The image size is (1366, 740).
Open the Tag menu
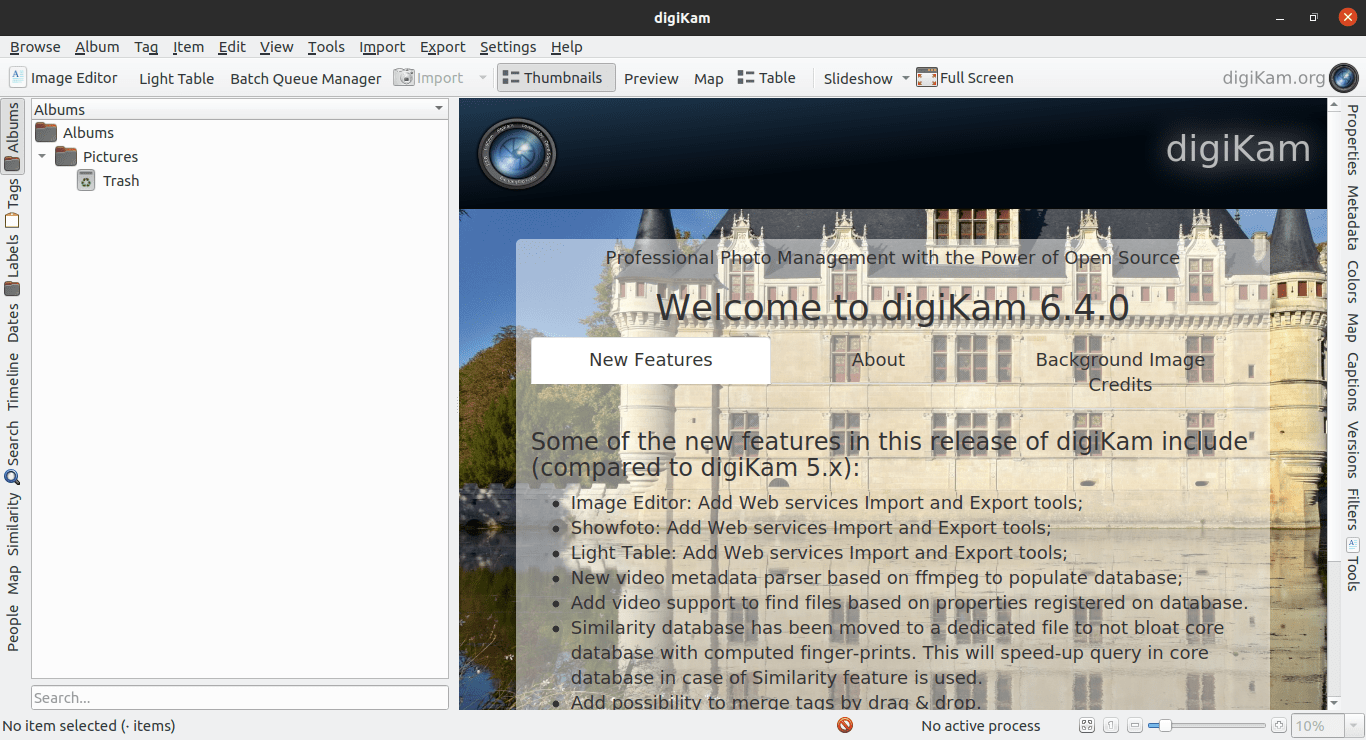[x=146, y=47]
